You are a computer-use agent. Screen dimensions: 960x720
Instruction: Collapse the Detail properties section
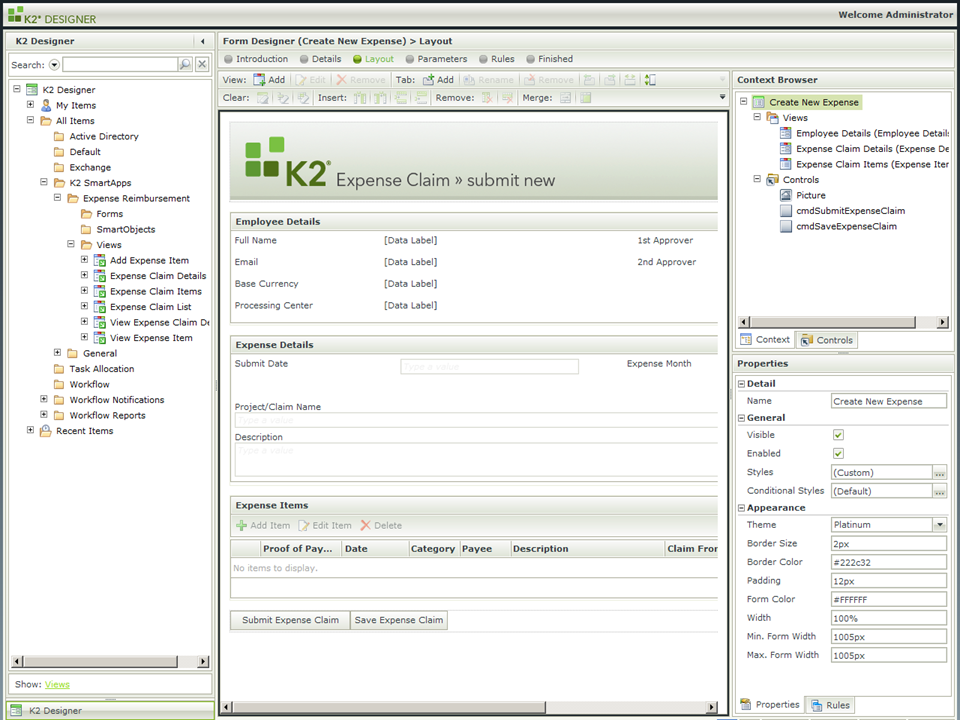click(741, 384)
